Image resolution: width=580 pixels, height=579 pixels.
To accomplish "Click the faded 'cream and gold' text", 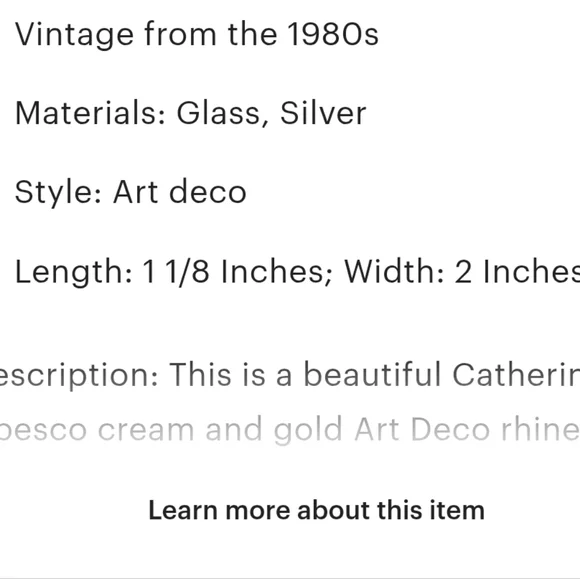I will click(220, 430).
